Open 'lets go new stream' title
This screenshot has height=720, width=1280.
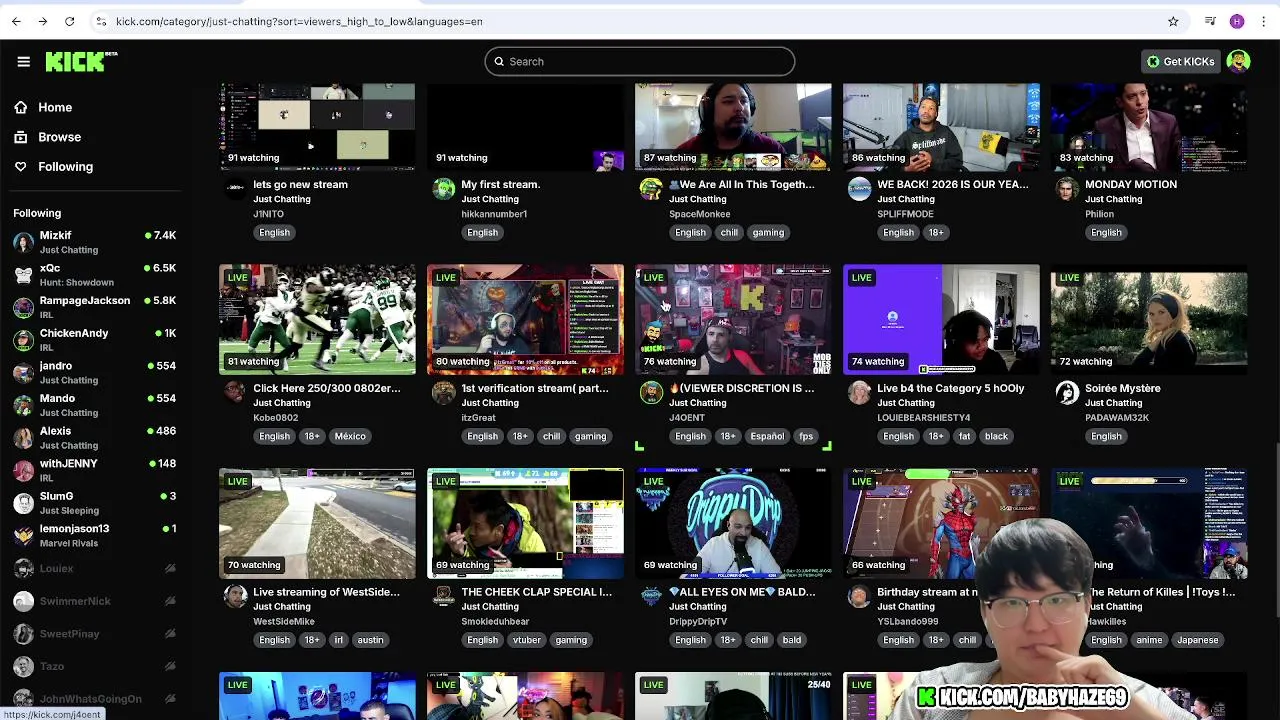(x=300, y=184)
